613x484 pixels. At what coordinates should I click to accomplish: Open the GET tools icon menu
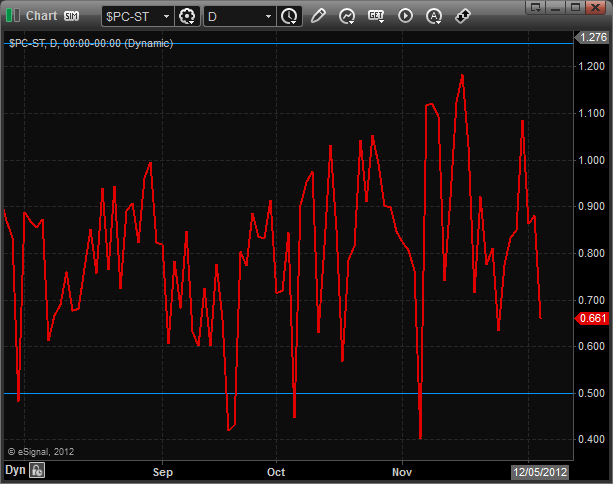pos(376,16)
